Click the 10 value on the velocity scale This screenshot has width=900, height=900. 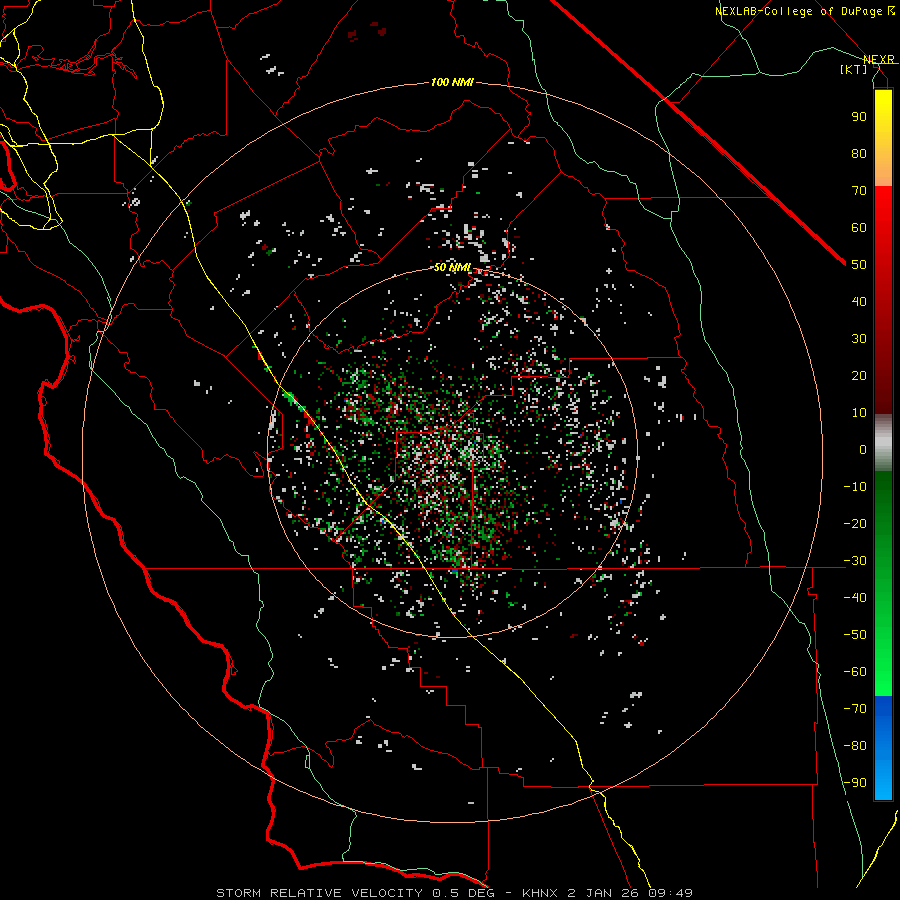point(859,413)
